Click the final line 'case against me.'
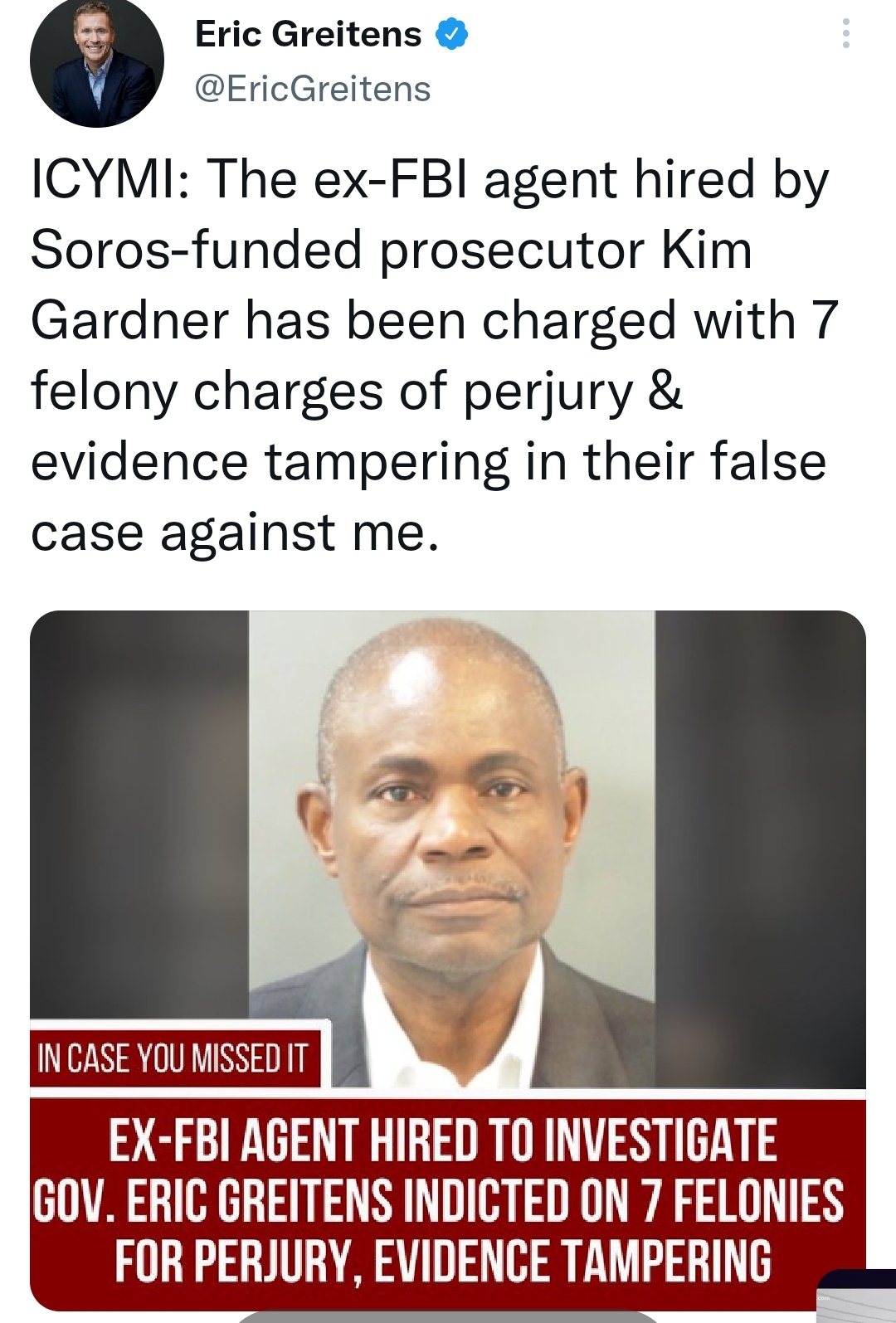The width and height of the screenshot is (896, 1323). pyautogui.click(x=234, y=533)
